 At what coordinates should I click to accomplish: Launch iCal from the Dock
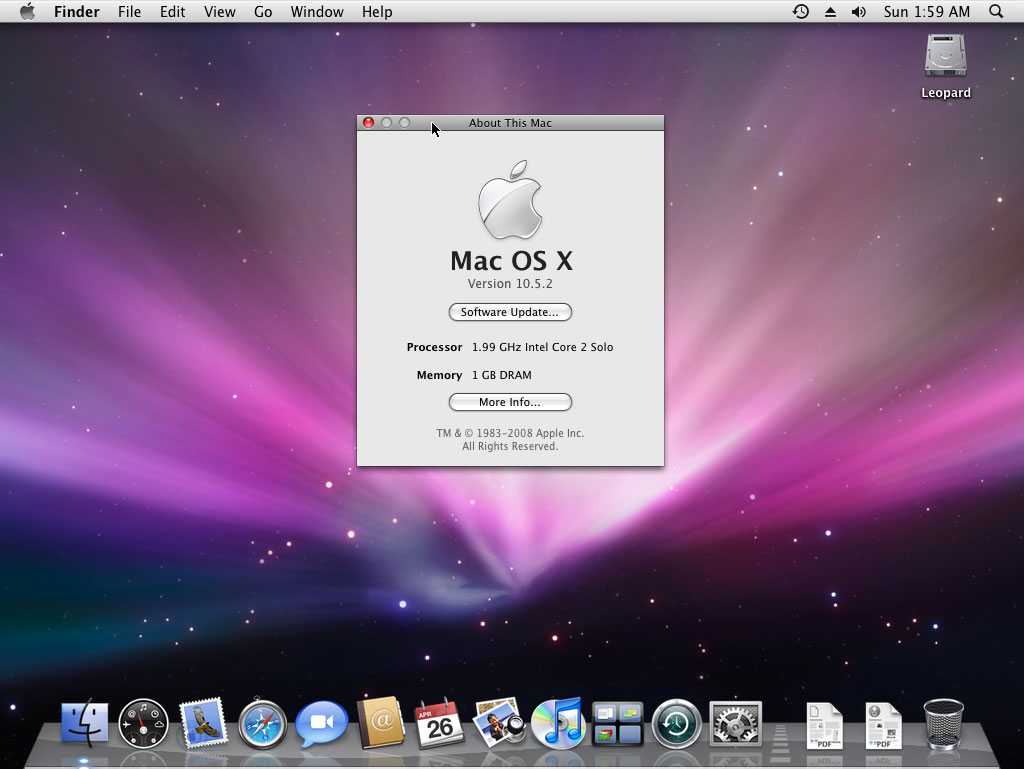click(x=440, y=723)
